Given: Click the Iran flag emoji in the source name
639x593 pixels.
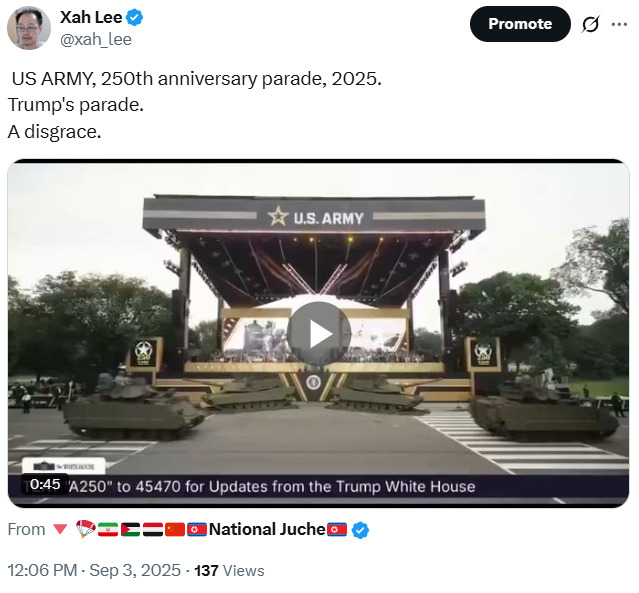Looking at the screenshot, I should (108, 529).
